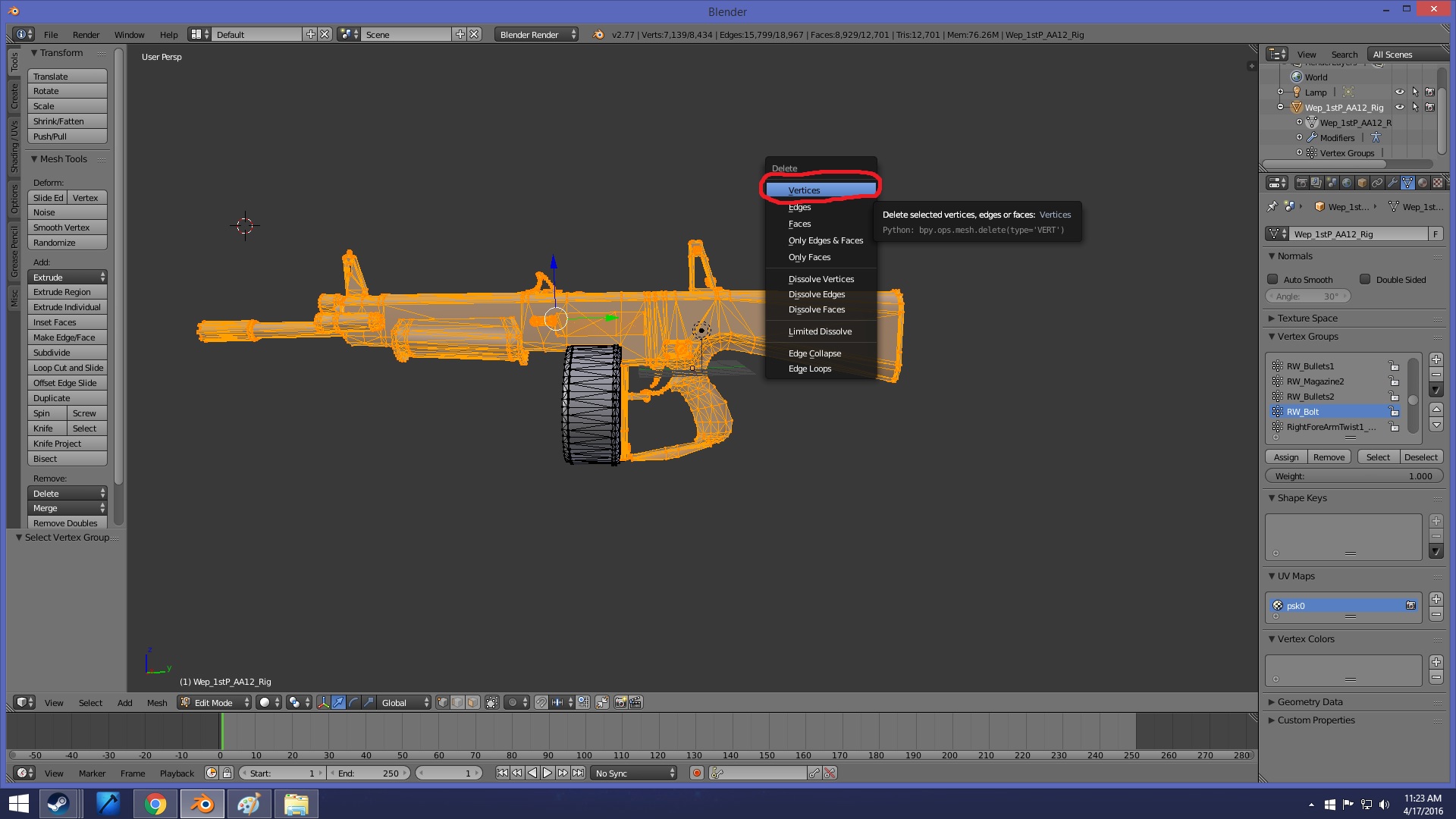
Task: Switch to the Material properties tab
Action: click(x=1423, y=183)
